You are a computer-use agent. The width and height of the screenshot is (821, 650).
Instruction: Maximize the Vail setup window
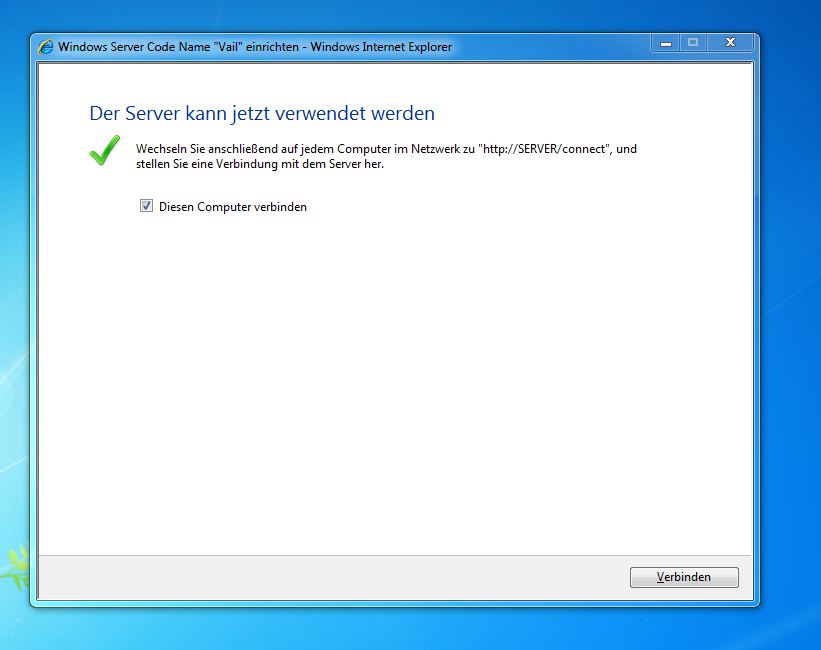click(x=693, y=43)
